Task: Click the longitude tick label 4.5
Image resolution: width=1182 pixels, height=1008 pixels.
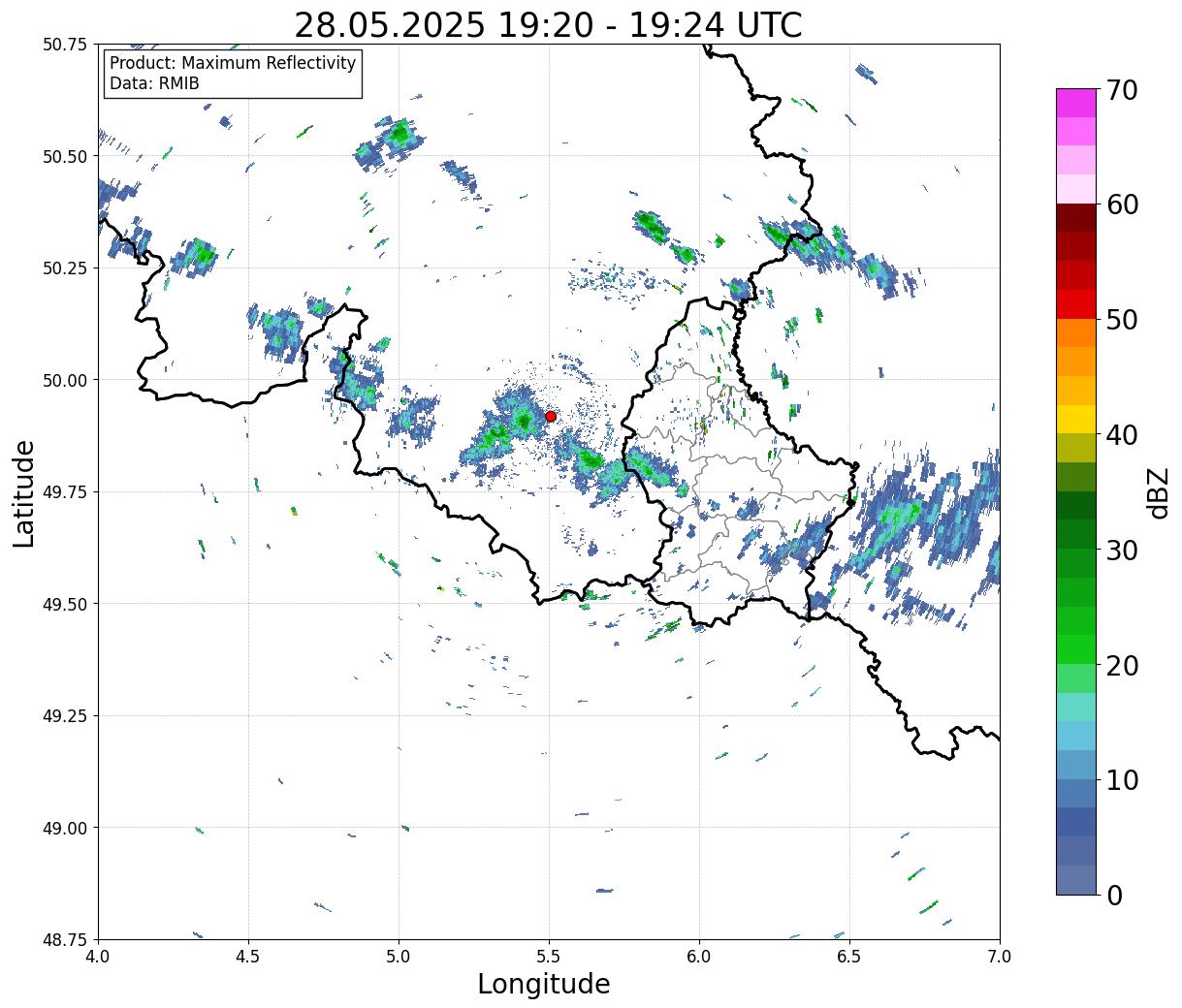Action: [x=248, y=957]
